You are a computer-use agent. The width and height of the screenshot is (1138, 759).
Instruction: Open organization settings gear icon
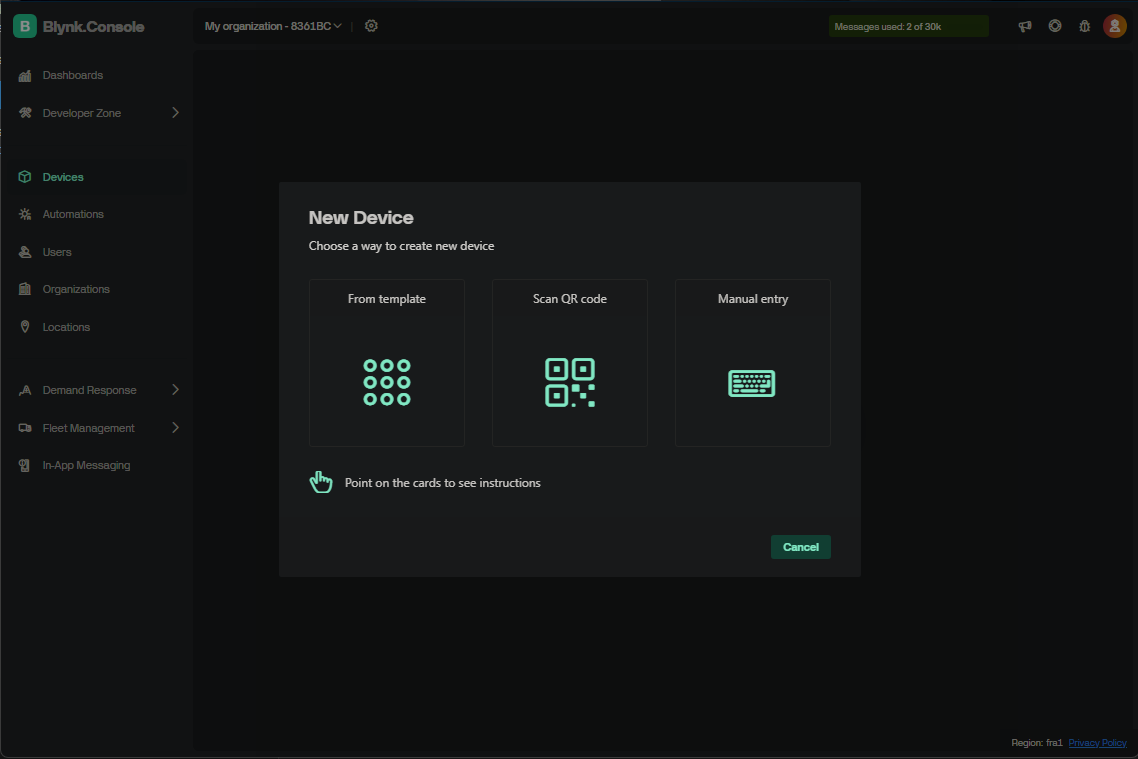coord(371,26)
